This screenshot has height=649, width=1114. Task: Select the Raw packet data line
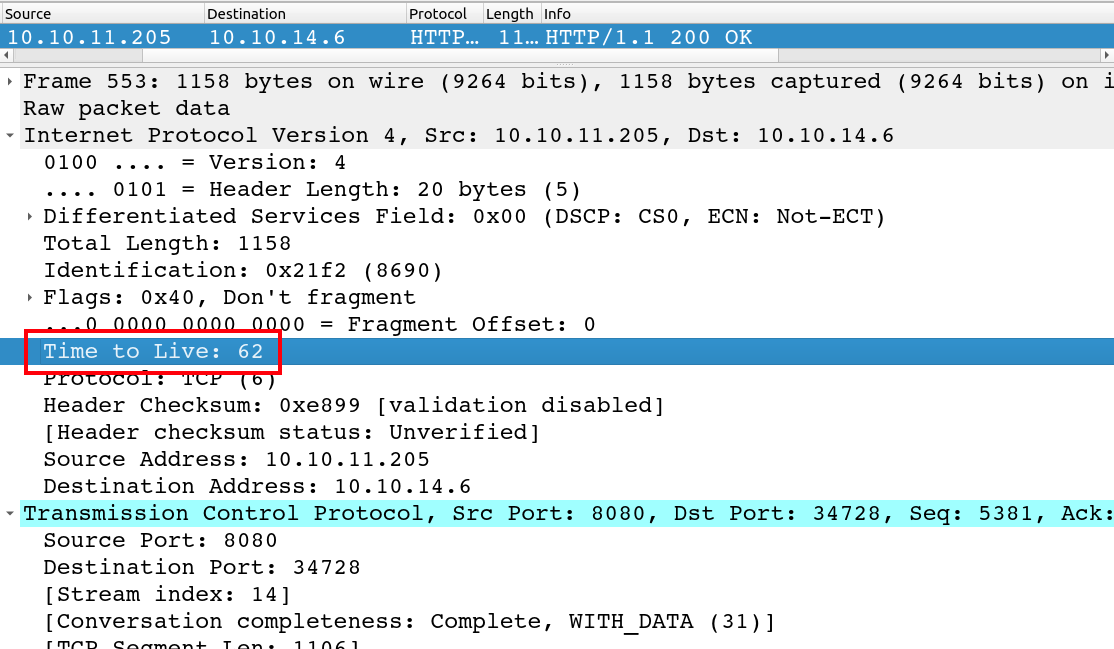[126, 108]
